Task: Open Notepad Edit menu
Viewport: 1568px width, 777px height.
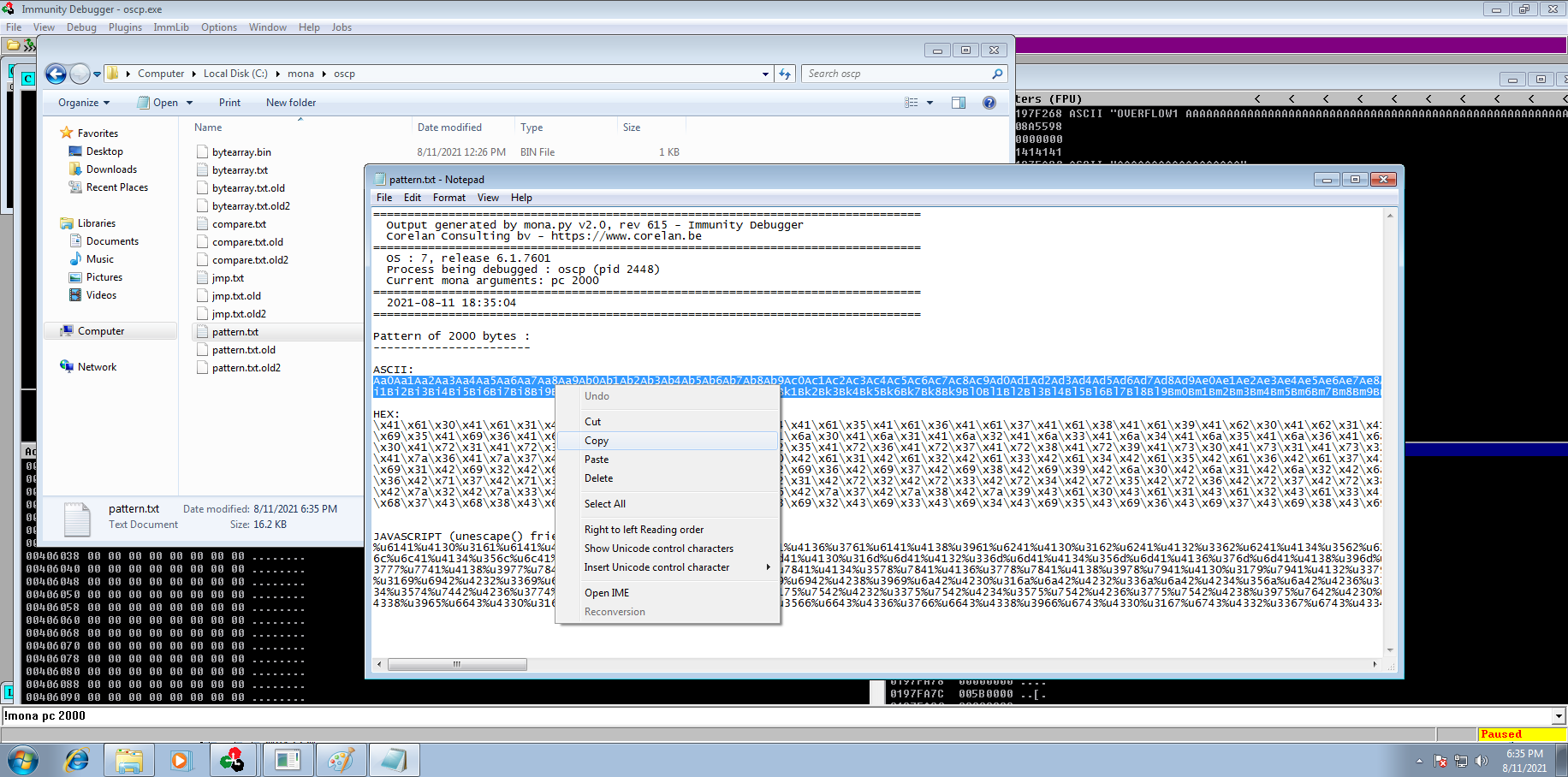Action: point(413,198)
